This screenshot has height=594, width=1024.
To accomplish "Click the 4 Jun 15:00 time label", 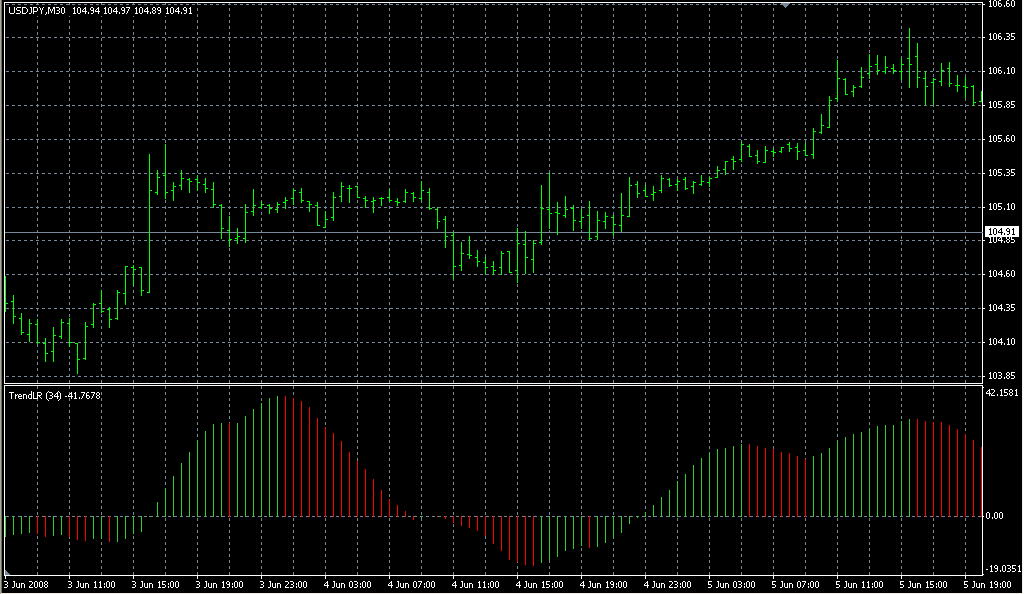I will [539, 585].
